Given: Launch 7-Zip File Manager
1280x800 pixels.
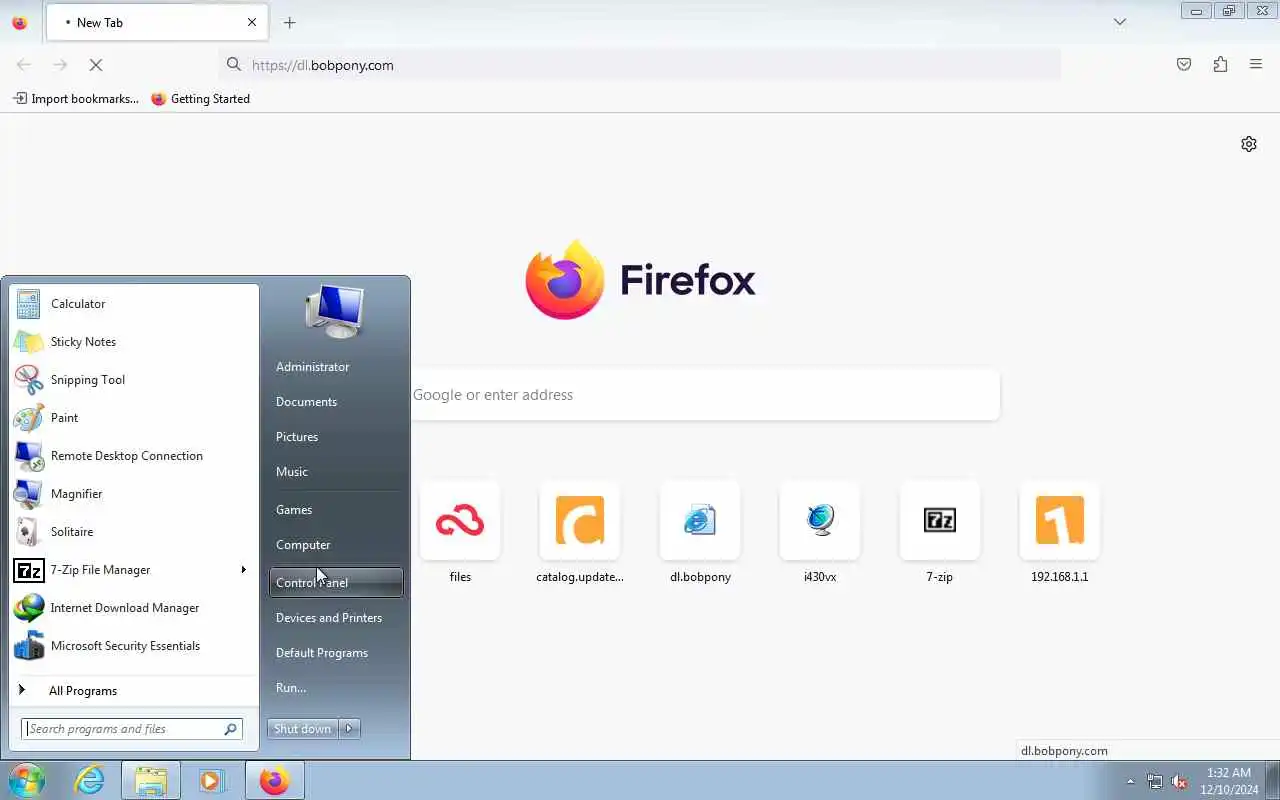Looking at the screenshot, I should point(122,570).
